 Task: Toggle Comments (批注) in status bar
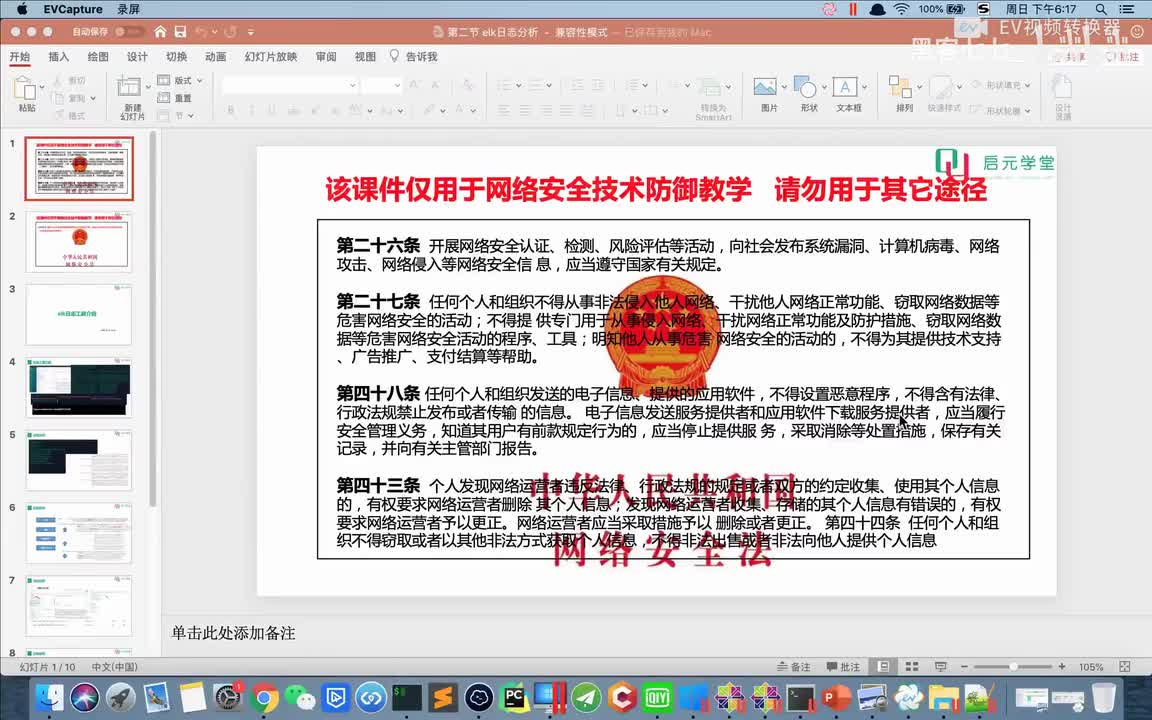[843, 666]
